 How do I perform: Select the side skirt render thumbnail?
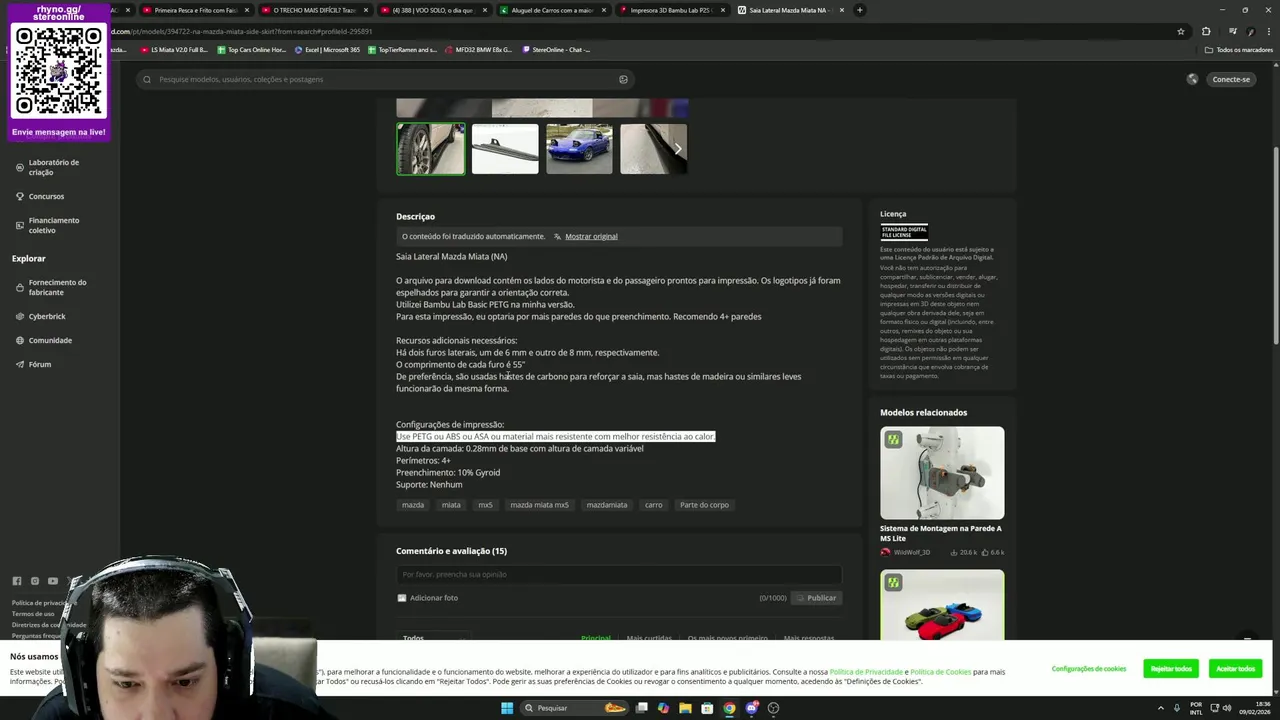[x=505, y=149]
